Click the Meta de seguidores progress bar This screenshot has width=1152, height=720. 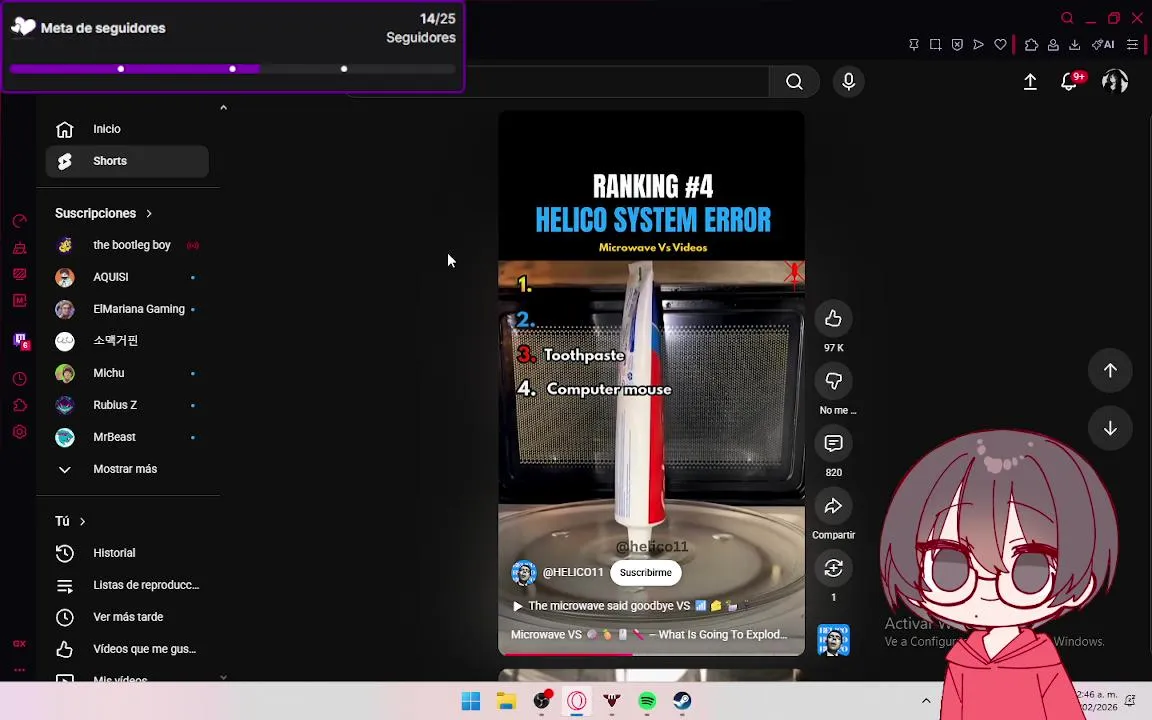point(233,69)
